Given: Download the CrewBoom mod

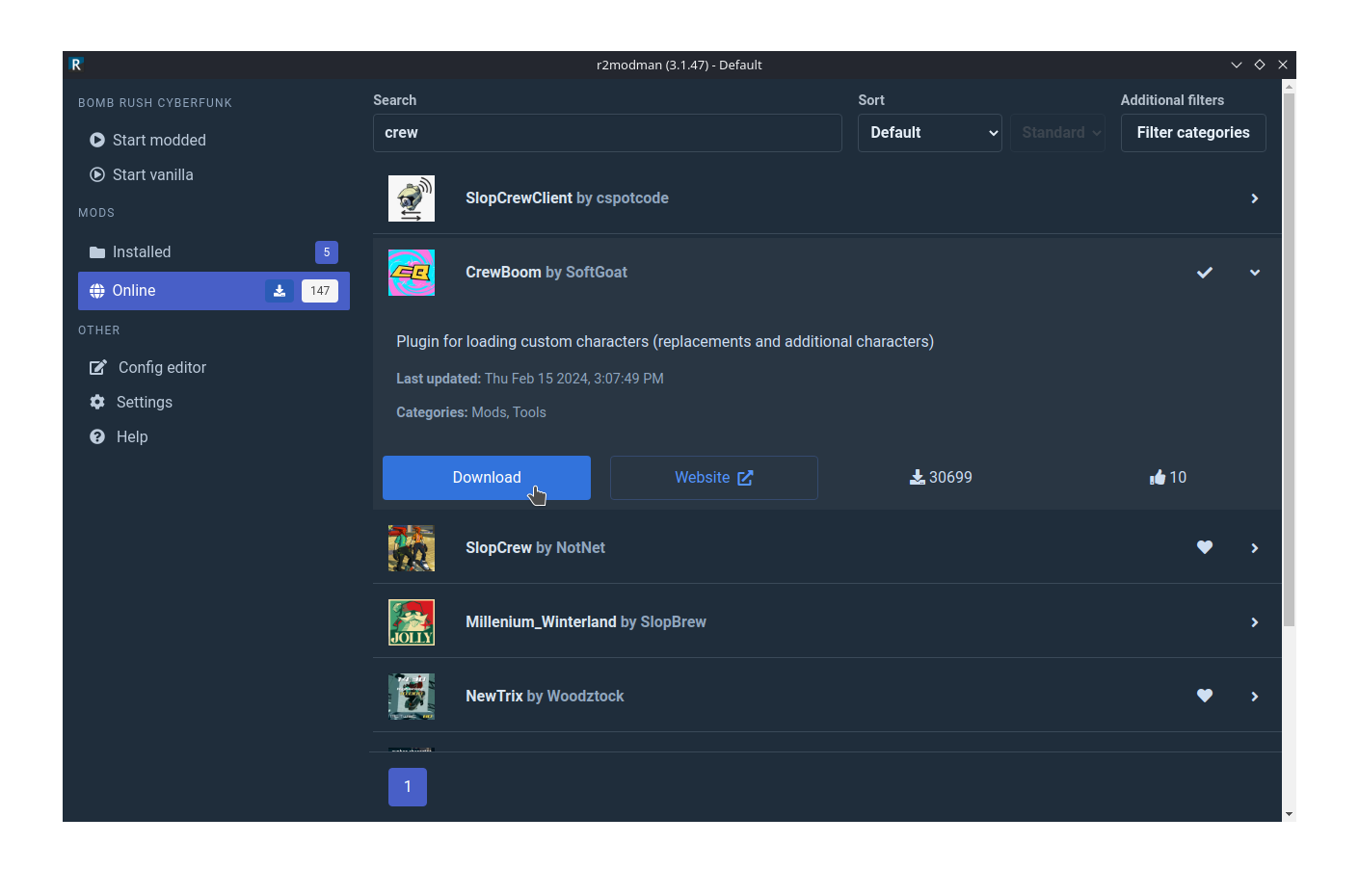Looking at the screenshot, I should click(x=487, y=478).
